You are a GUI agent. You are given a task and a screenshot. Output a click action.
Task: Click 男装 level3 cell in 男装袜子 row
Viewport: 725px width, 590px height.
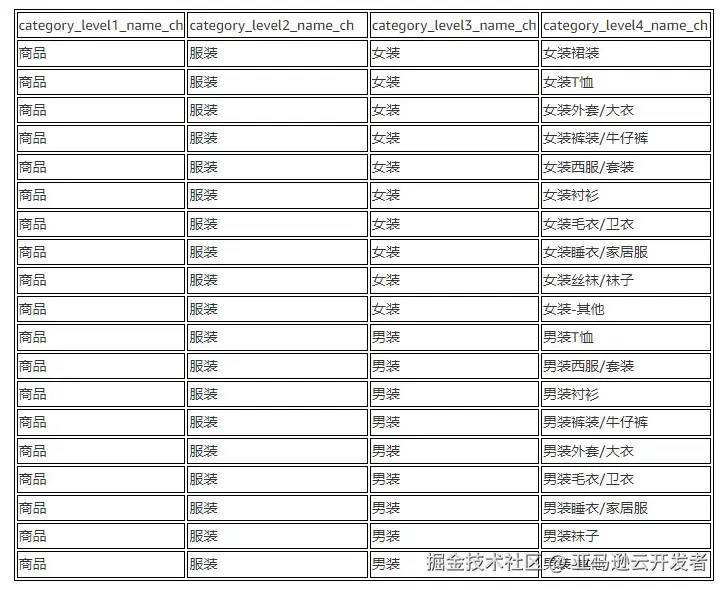pyautogui.click(x=455, y=536)
